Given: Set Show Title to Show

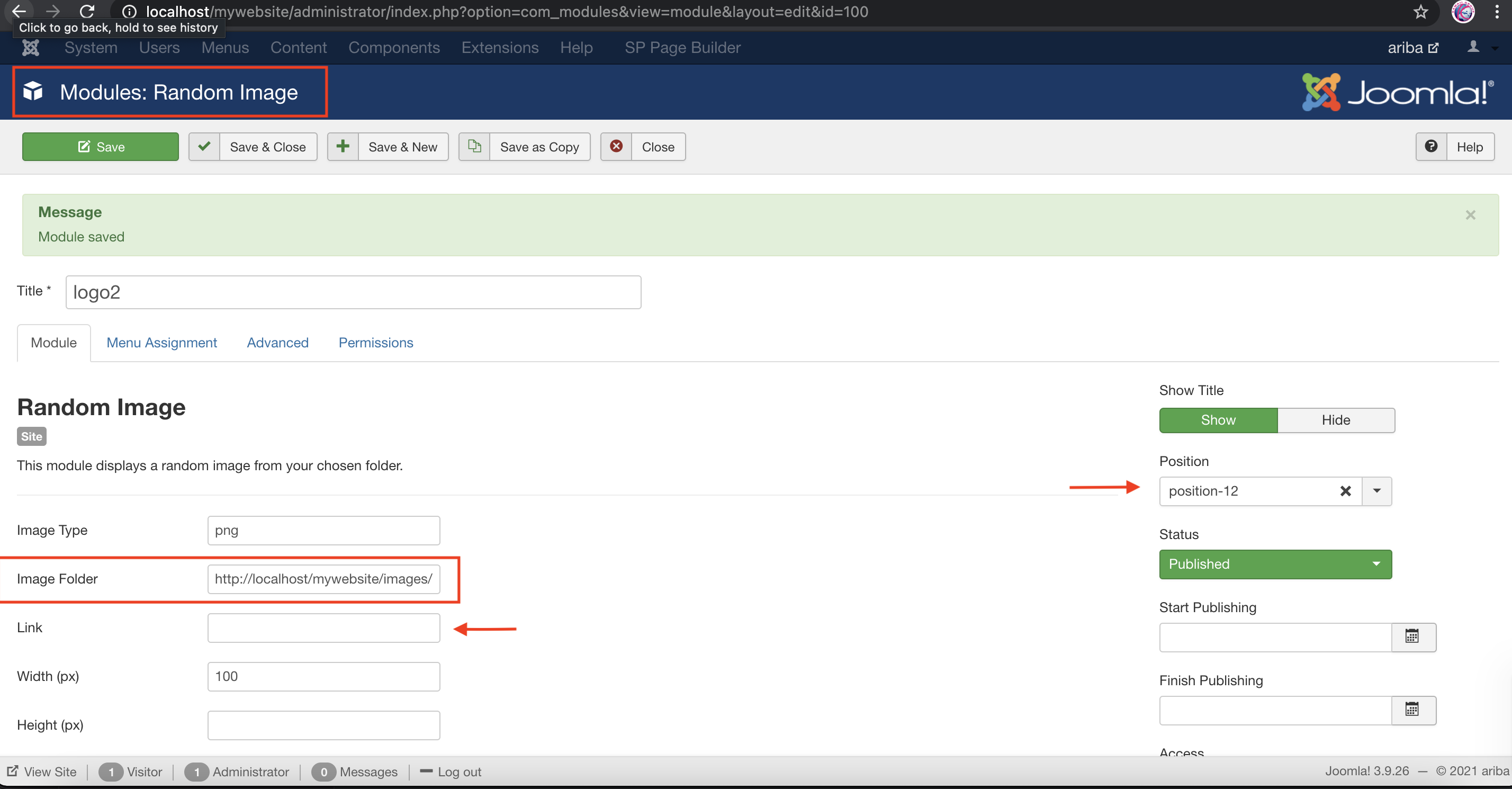Looking at the screenshot, I should pos(1218,420).
